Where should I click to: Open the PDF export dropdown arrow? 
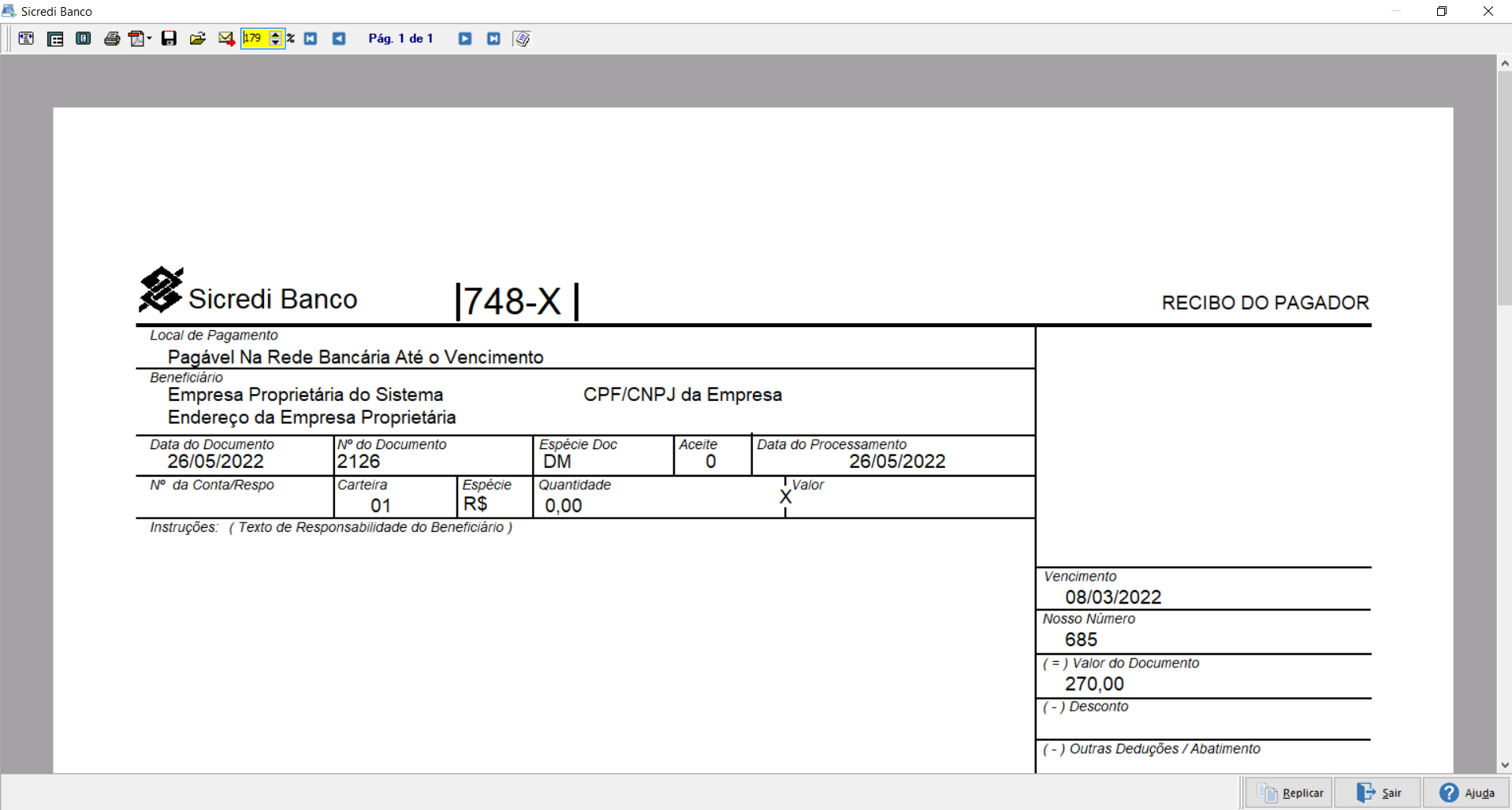tap(150, 39)
